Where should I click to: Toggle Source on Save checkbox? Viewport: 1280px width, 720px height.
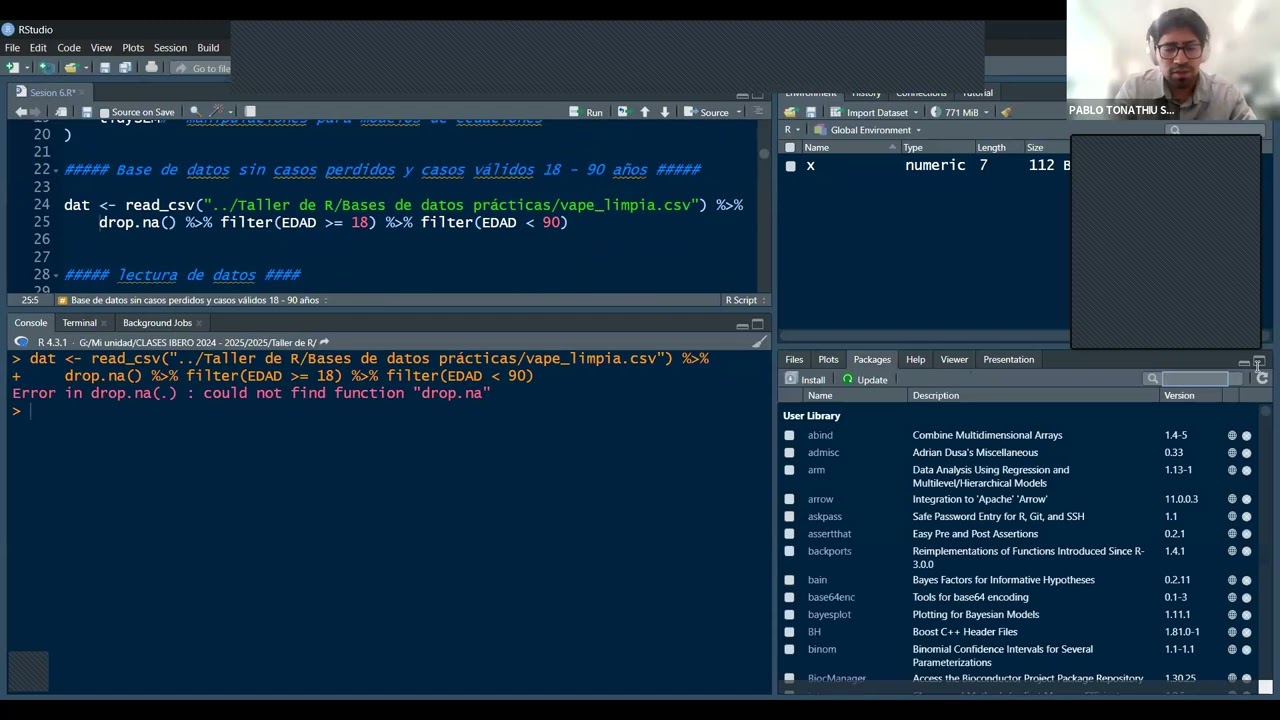105,113
